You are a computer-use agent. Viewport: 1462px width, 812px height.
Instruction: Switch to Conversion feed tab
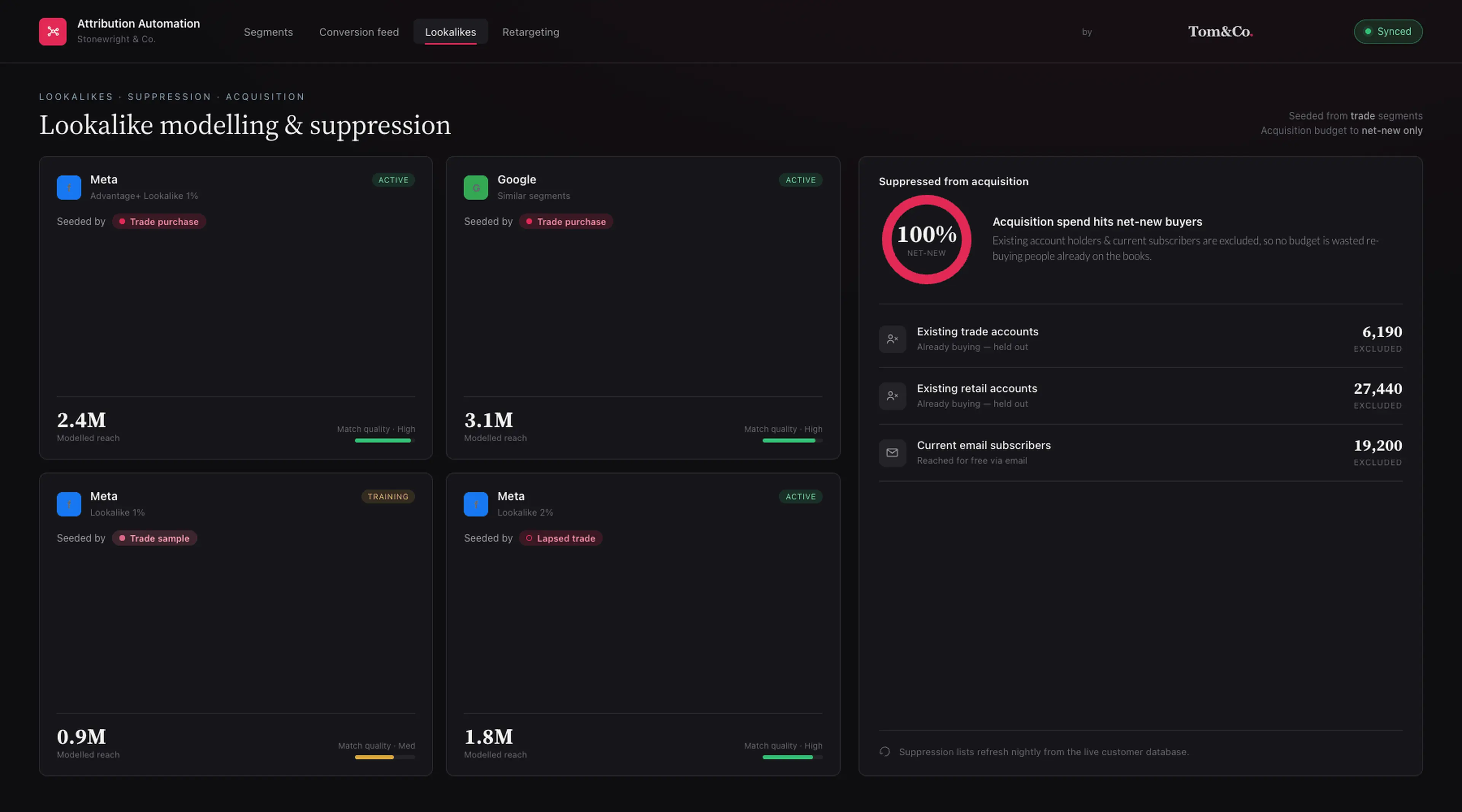point(359,32)
